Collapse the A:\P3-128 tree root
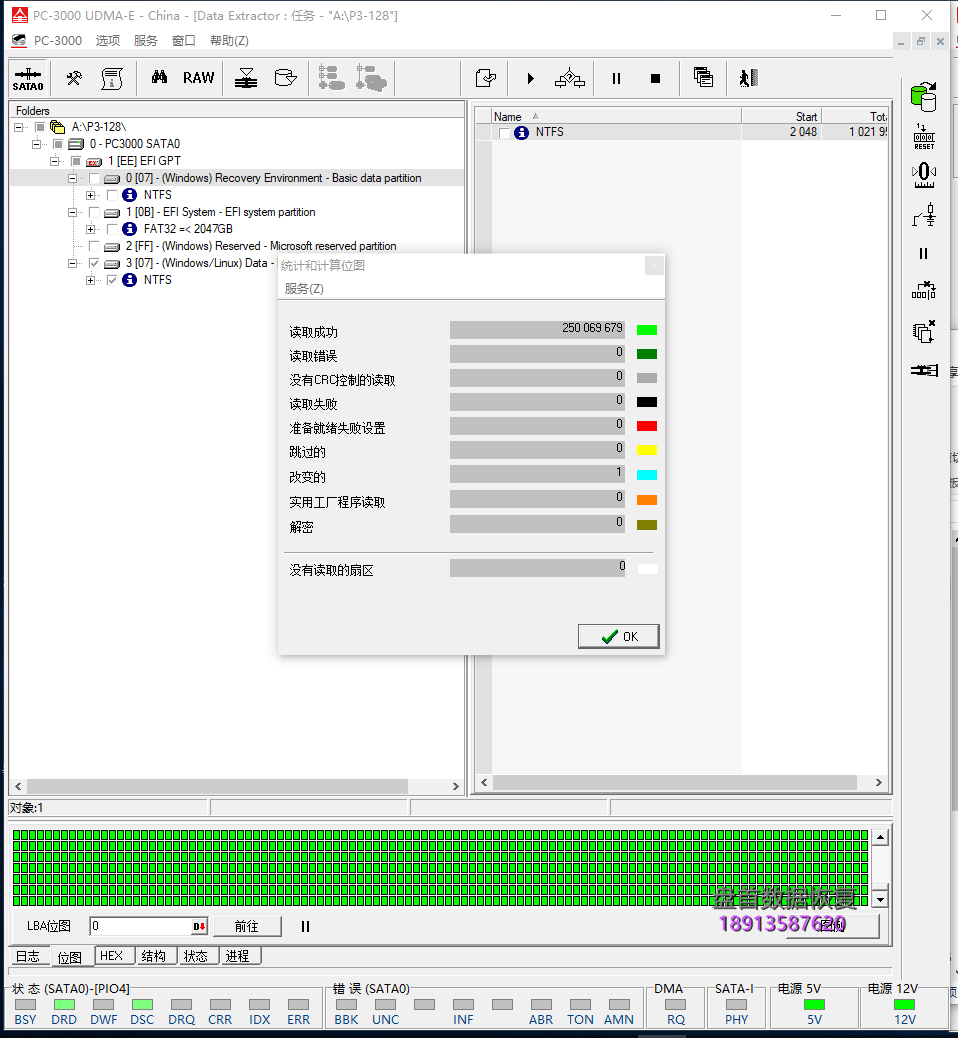The width and height of the screenshot is (958, 1038). click(x=16, y=126)
